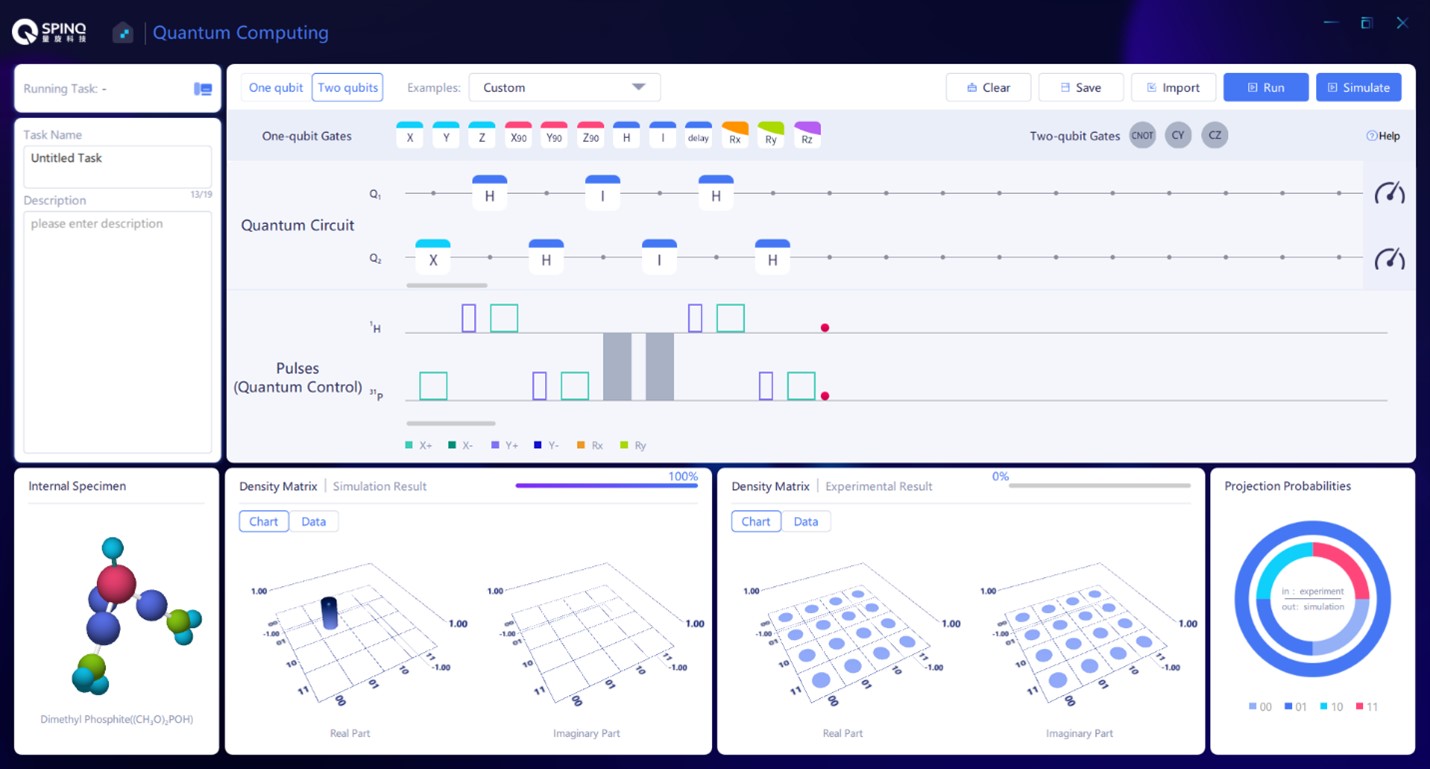Pick the Z gate from the one-qubit palette
Viewport: 1430px width, 769px height.
tap(482, 135)
